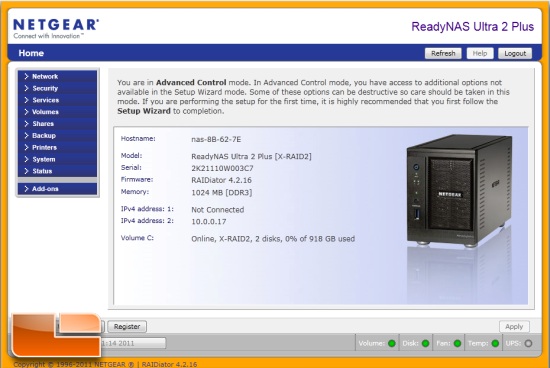Click the NETGEAR logo

(x=56, y=28)
